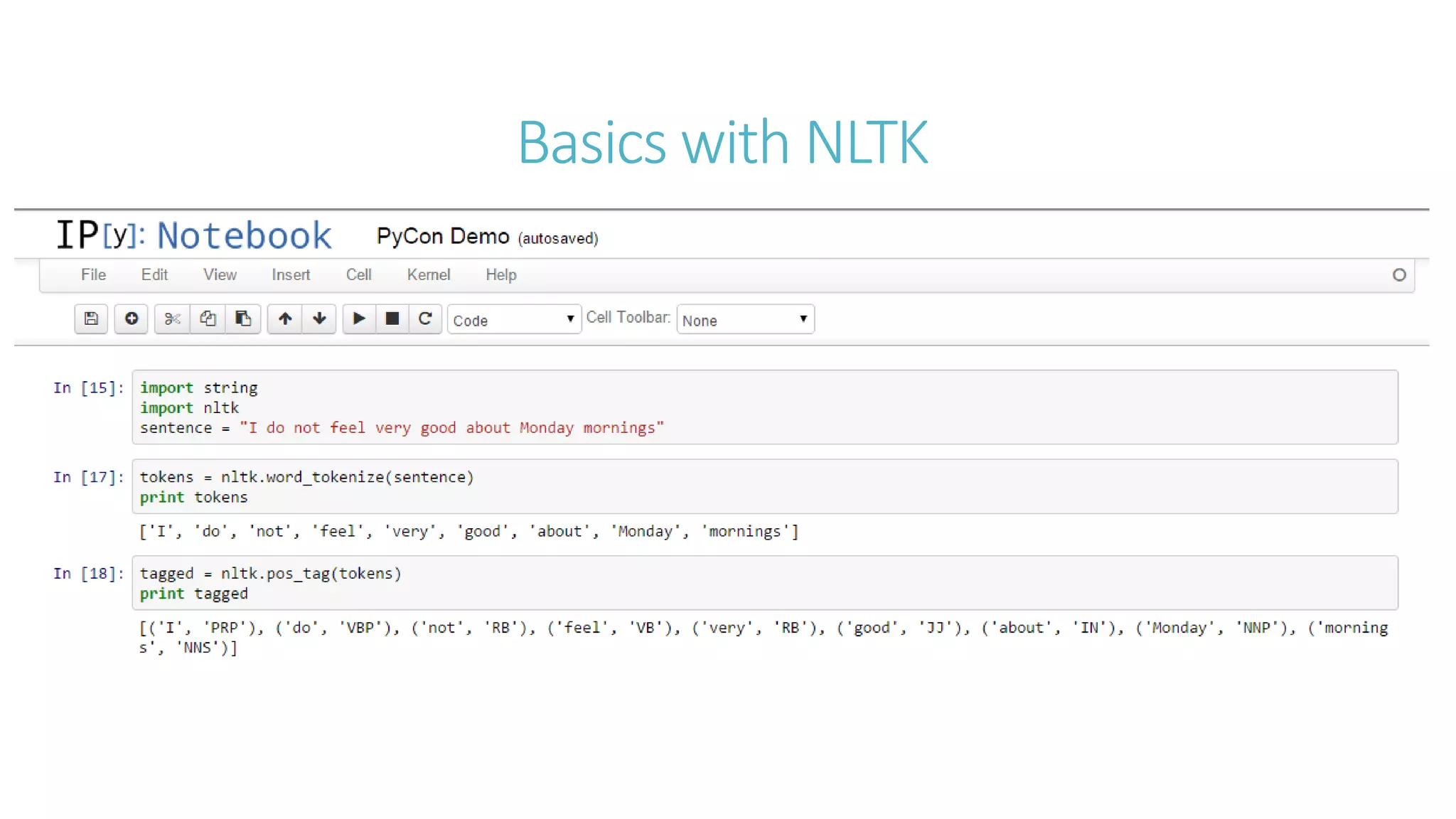
Task: Click the save notebook icon
Action: tap(91, 318)
